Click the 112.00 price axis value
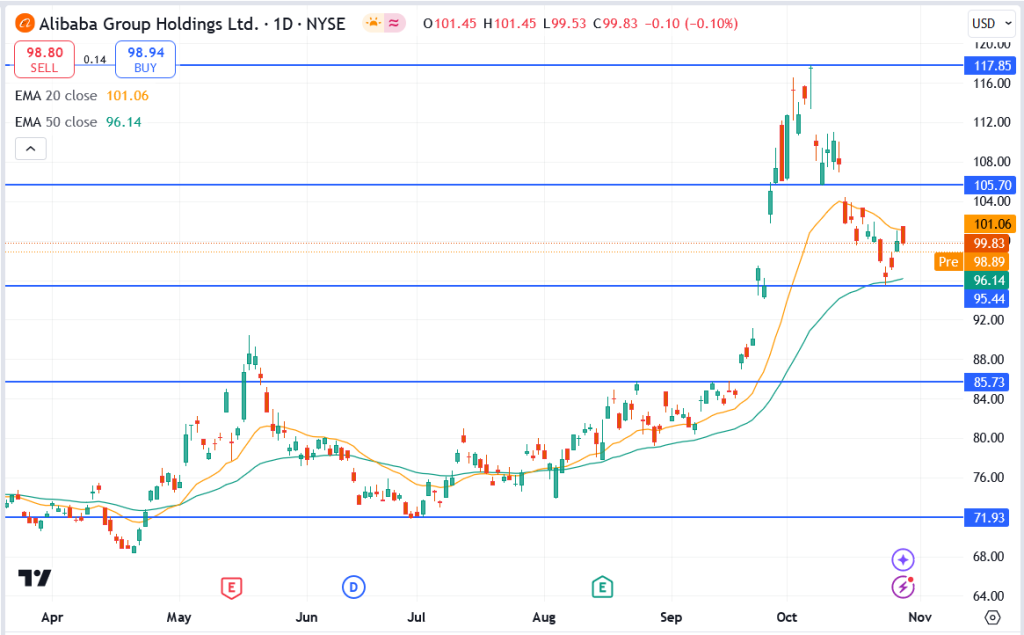 click(991, 122)
